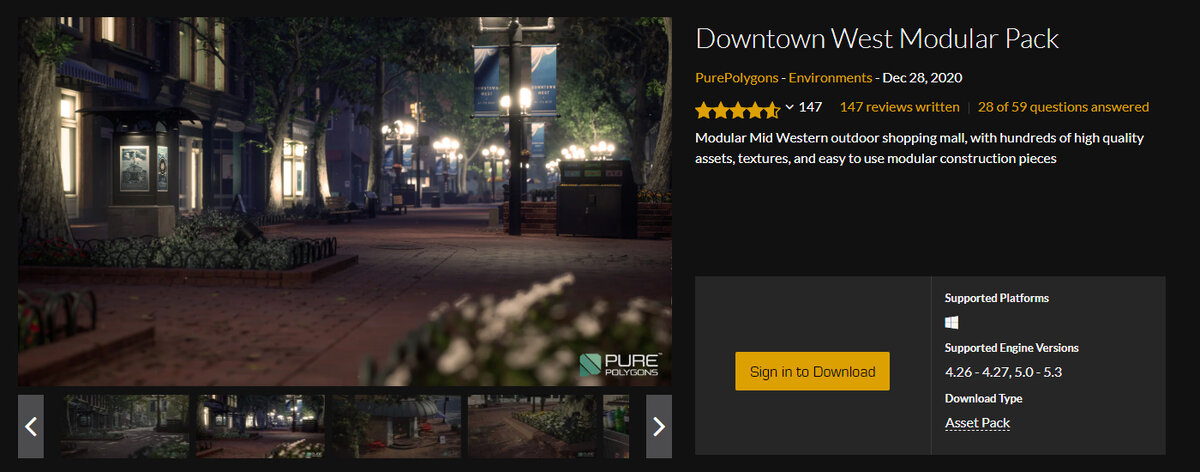Select the second night street thumbnail
The width and height of the screenshot is (1200, 472).
[x=260, y=427]
